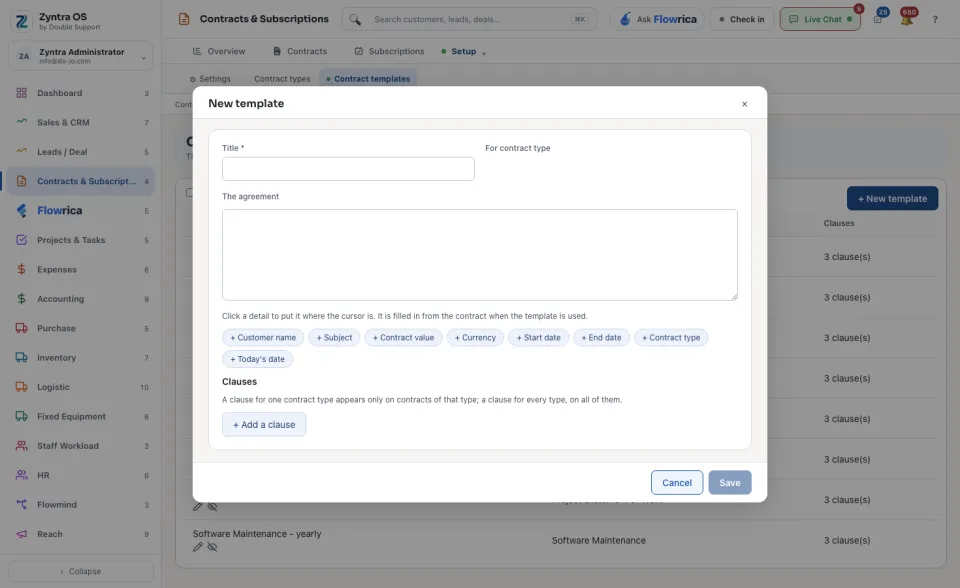
Task: Insert the Start date detail
Action: point(539,337)
